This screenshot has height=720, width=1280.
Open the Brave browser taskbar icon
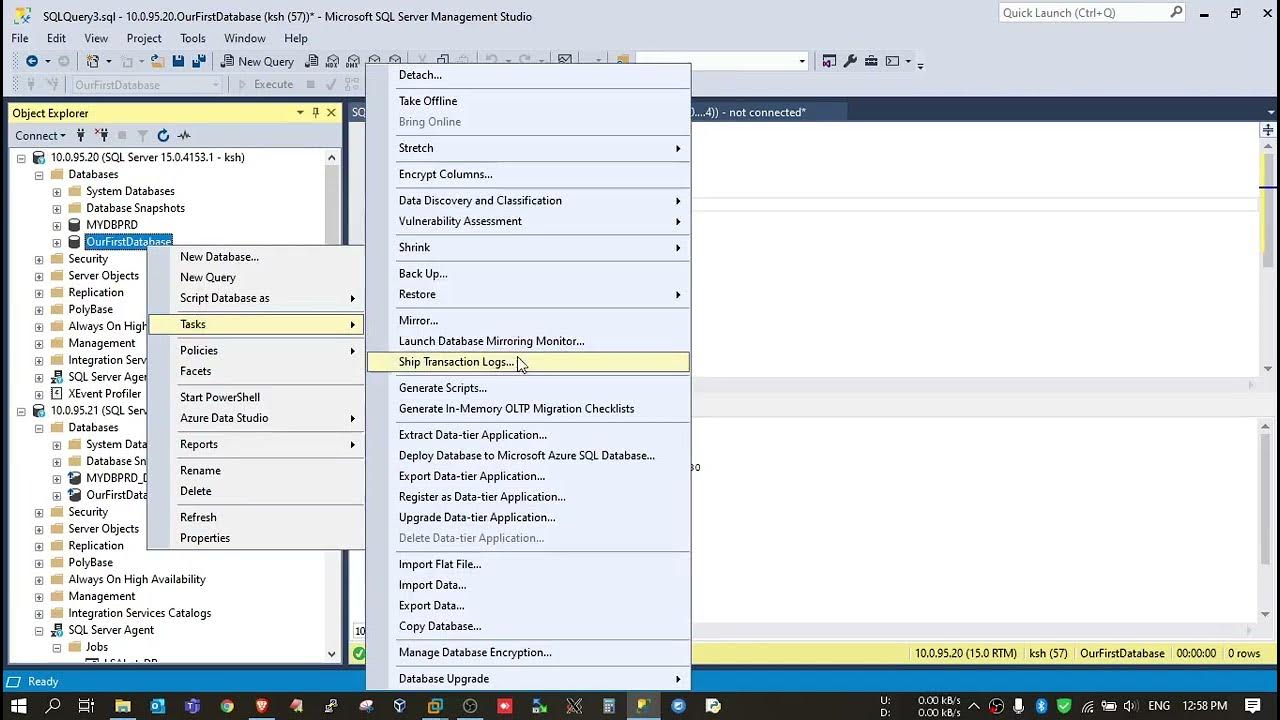[262, 705]
